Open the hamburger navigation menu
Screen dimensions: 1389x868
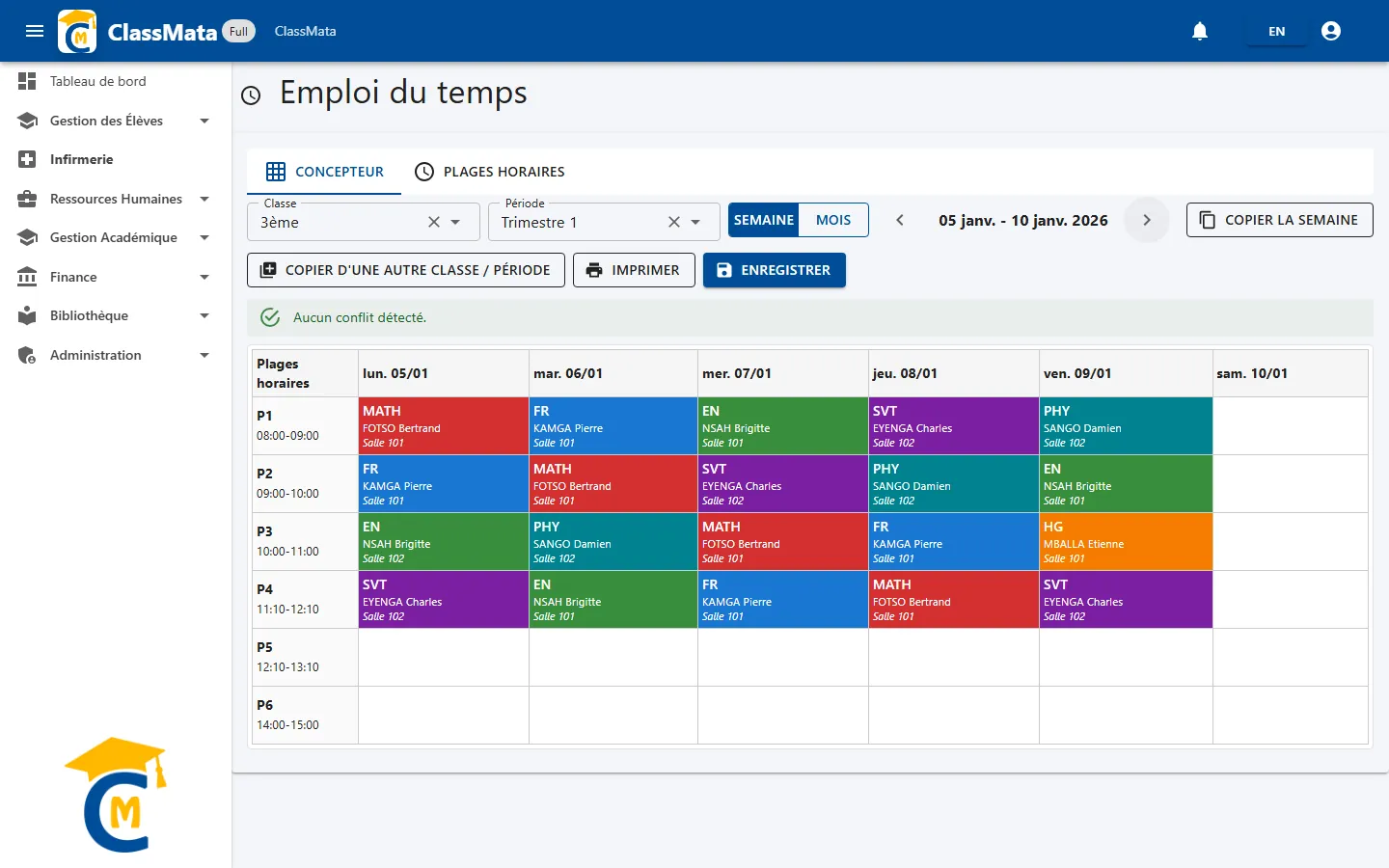coord(35,31)
